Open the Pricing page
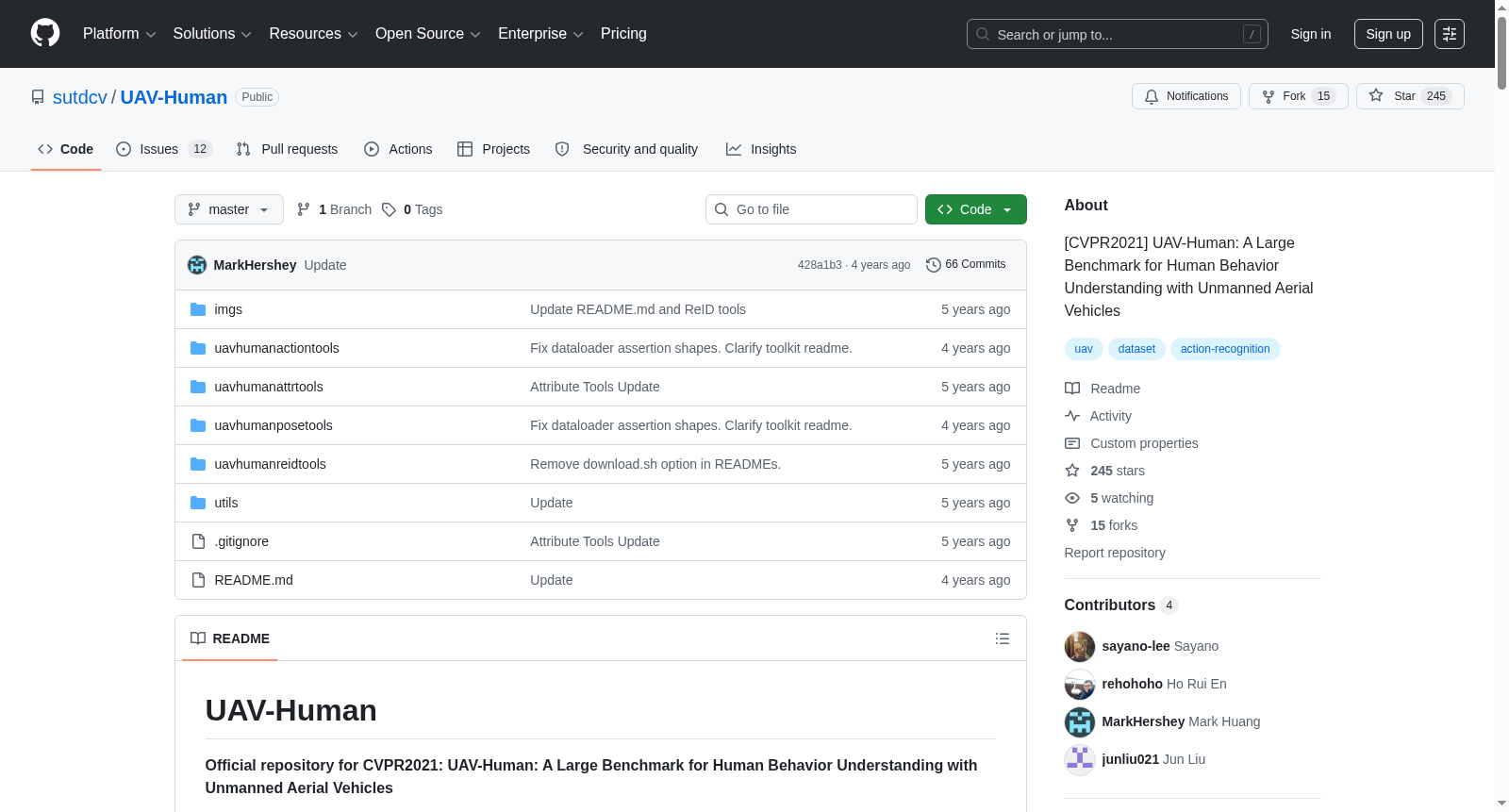 [623, 34]
